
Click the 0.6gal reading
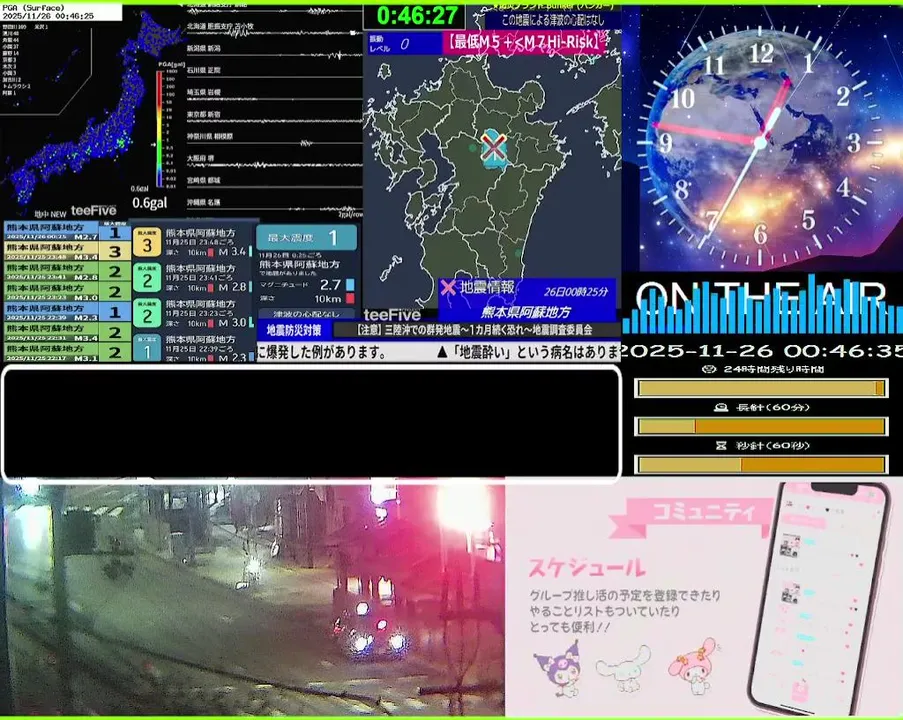point(149,203)
